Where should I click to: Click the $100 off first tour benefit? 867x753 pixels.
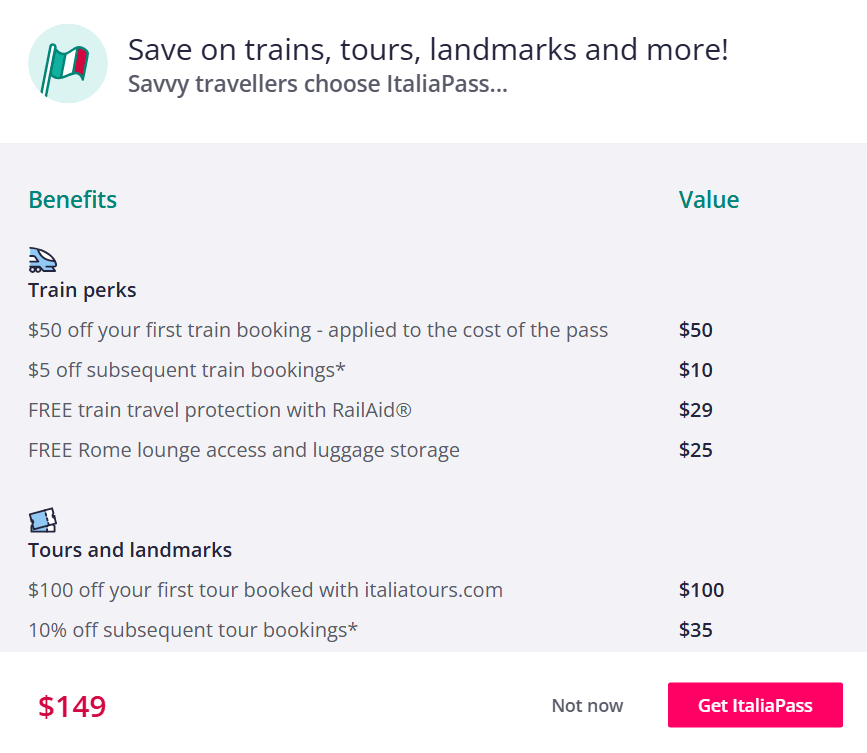265,590
